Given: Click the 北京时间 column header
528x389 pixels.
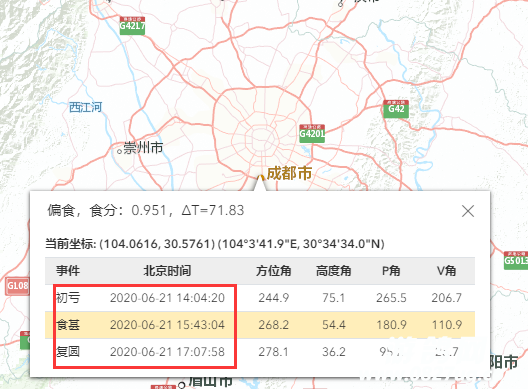Looking at the screenshot, I should 167,271.
